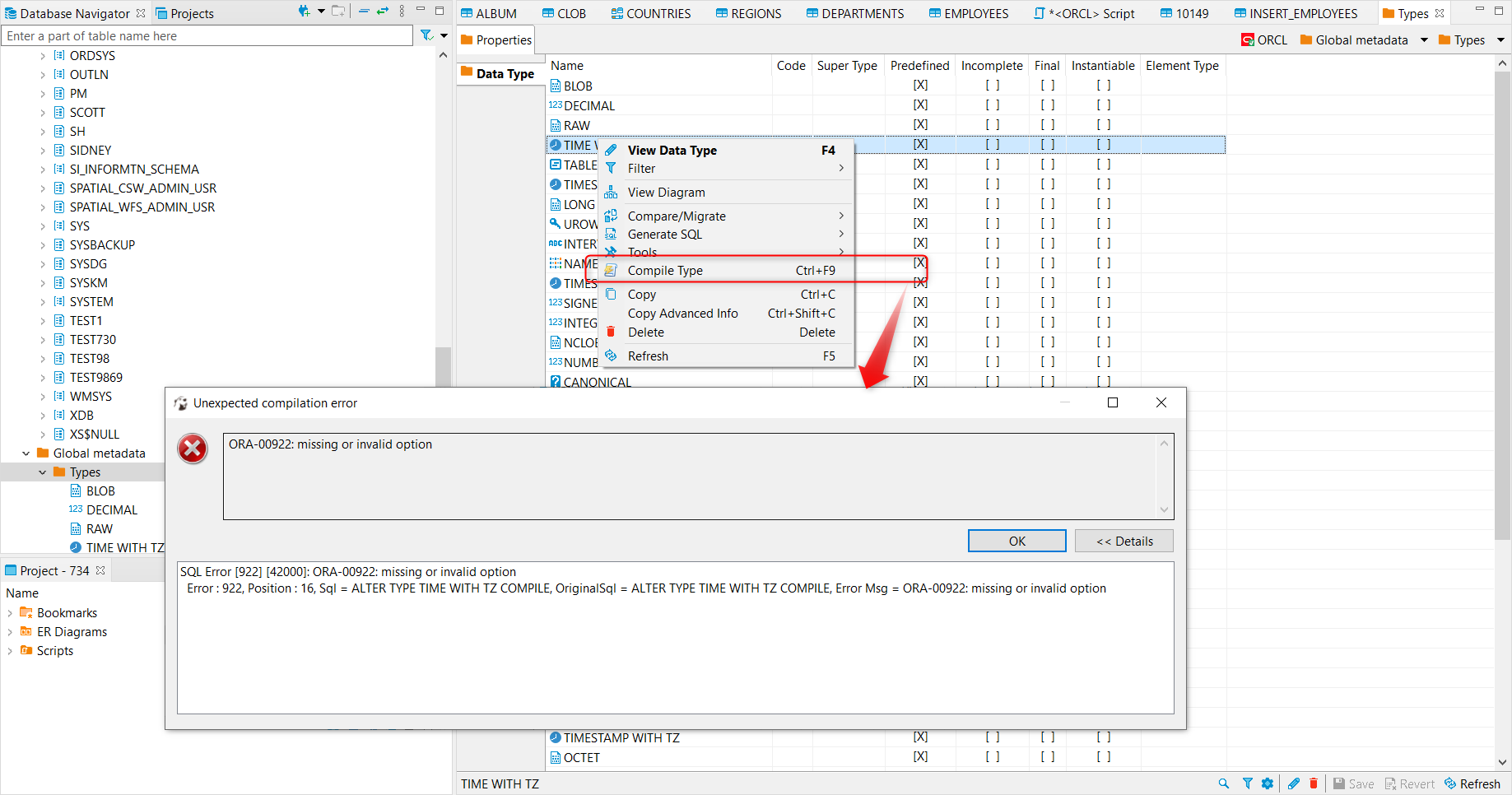Toggle the Link with Editor arrows icon
The width and height of the screenshot is (1512, 795).
click(383, 12)
